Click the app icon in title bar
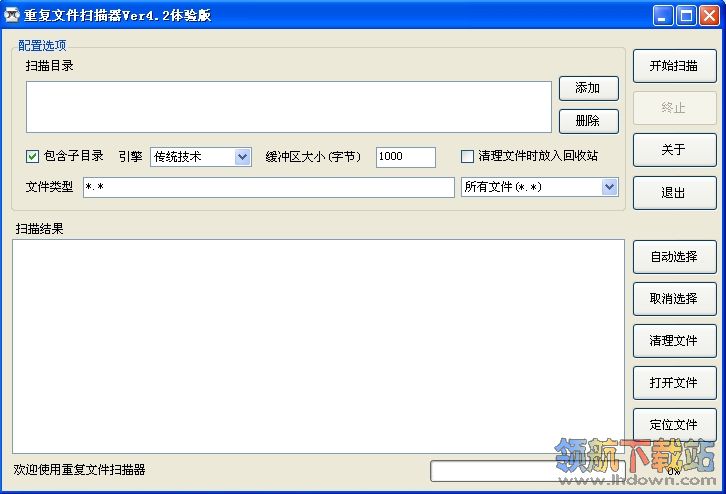This screenshot has height=494, width=726. pos(12,15)
